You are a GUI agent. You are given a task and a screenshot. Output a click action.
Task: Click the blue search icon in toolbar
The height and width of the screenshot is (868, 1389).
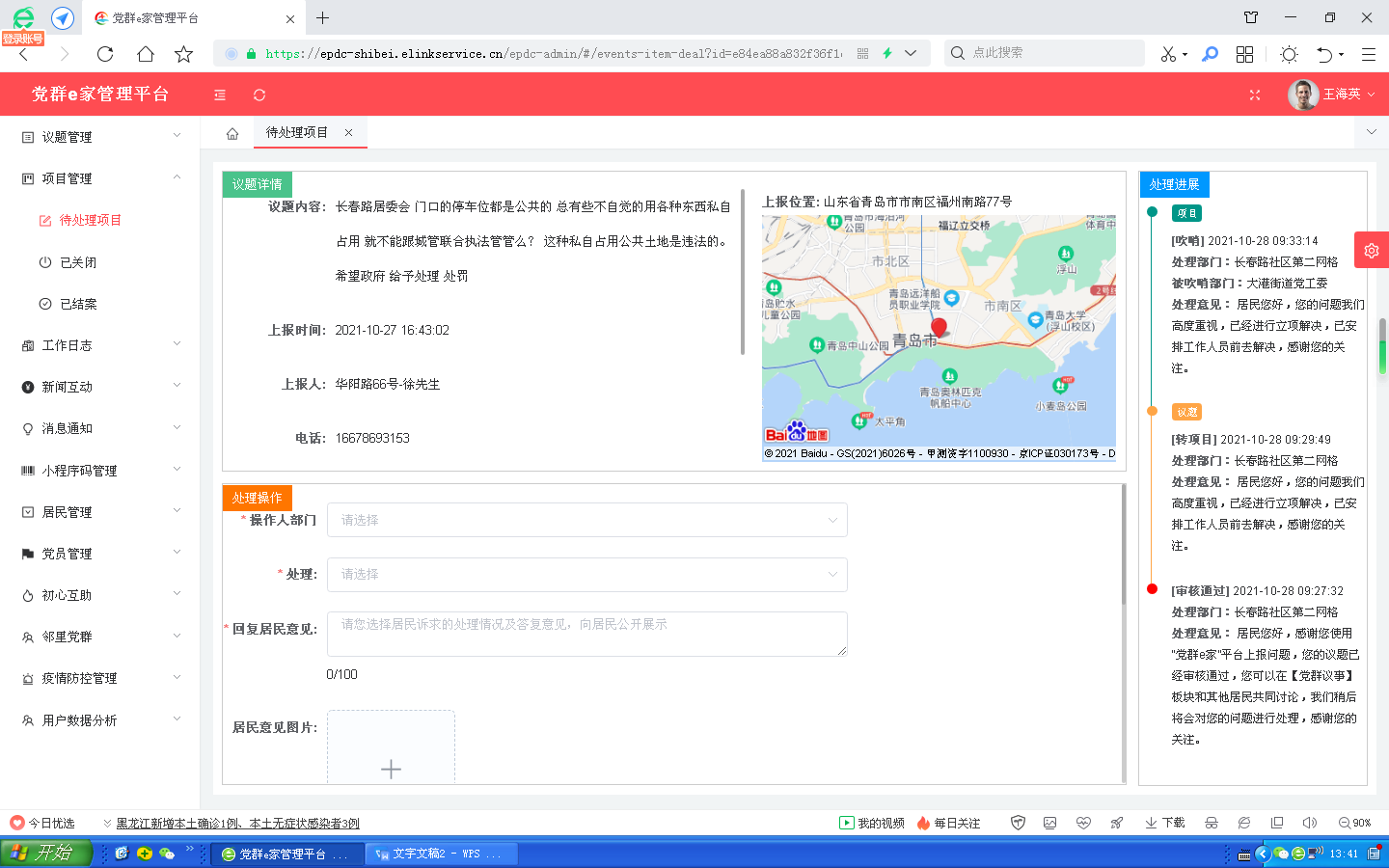(x=1210, y=54)
